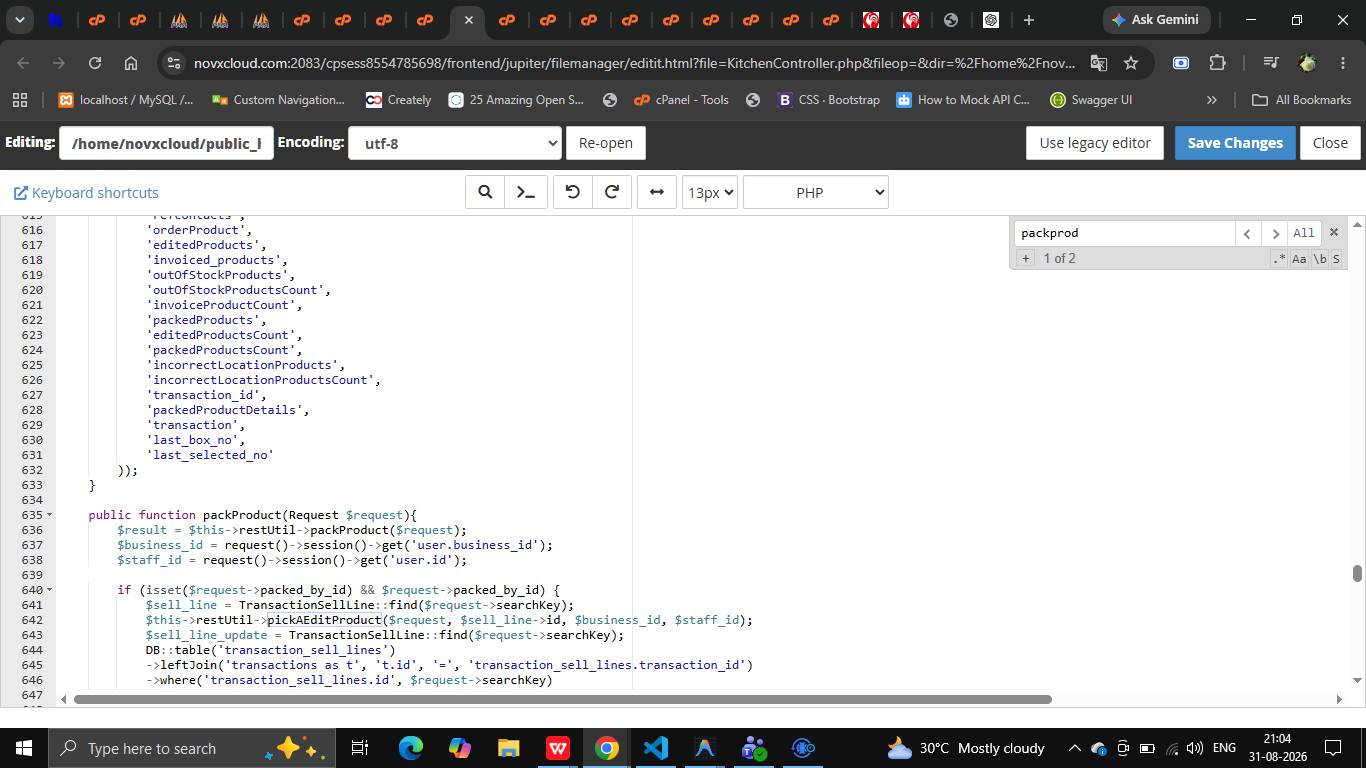Open the Keyboard shortcuts link
This screenshot has width=1366, height=768.
click(86, 193)
